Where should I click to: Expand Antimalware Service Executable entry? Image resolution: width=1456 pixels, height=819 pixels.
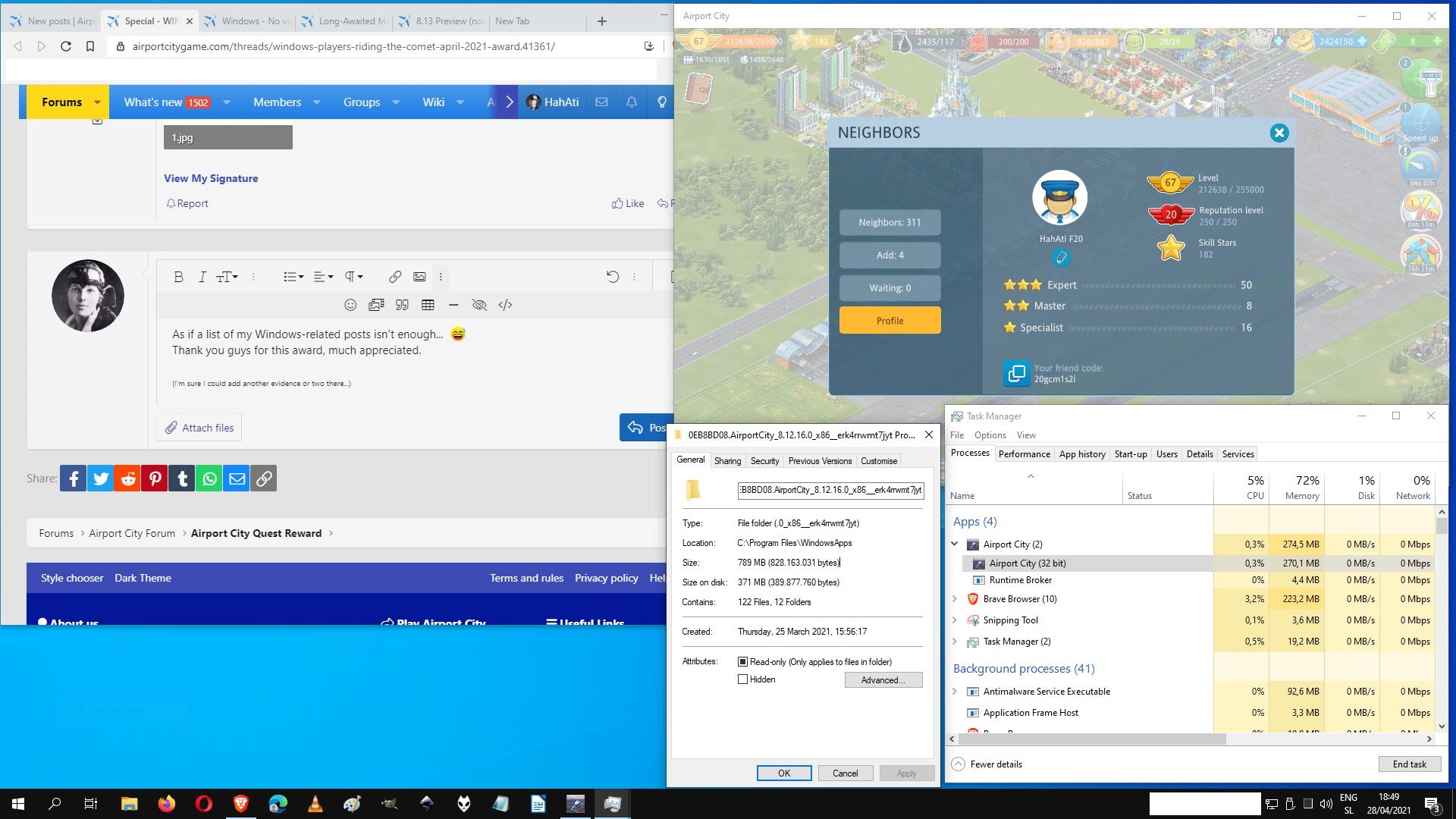955,692
